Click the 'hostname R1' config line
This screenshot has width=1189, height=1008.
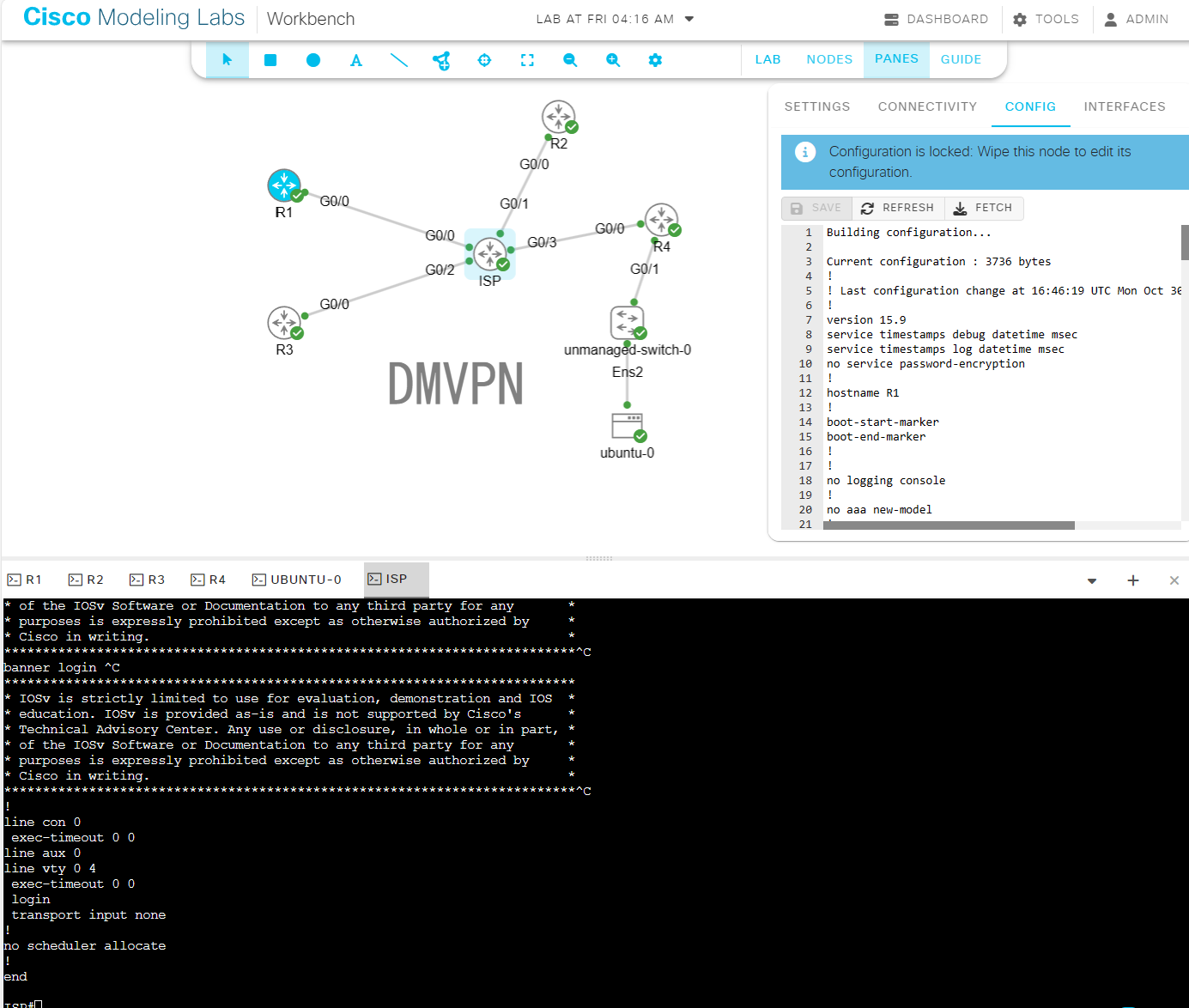863,393
